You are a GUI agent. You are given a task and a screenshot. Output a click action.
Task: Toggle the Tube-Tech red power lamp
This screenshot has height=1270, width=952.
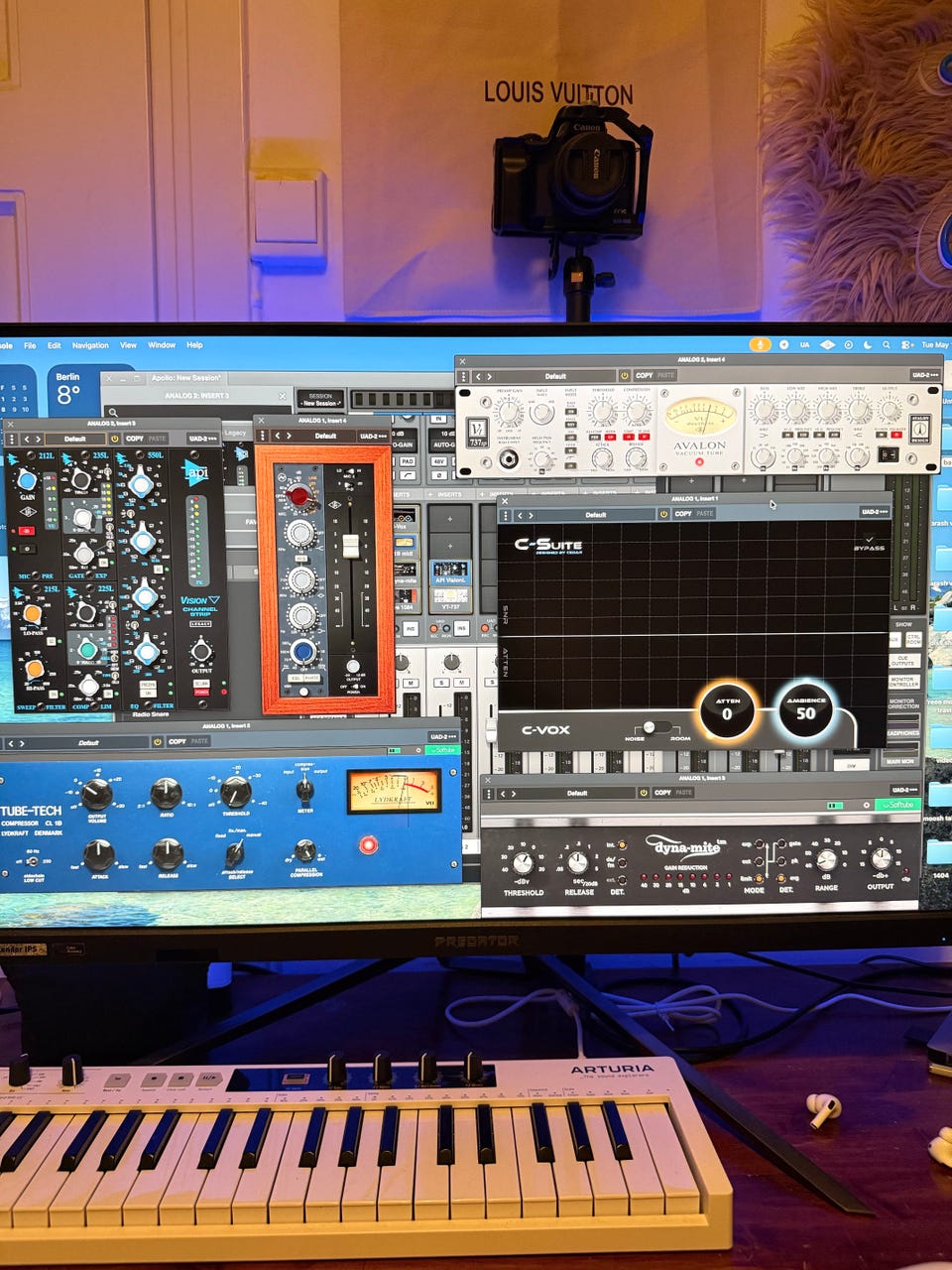368,844
